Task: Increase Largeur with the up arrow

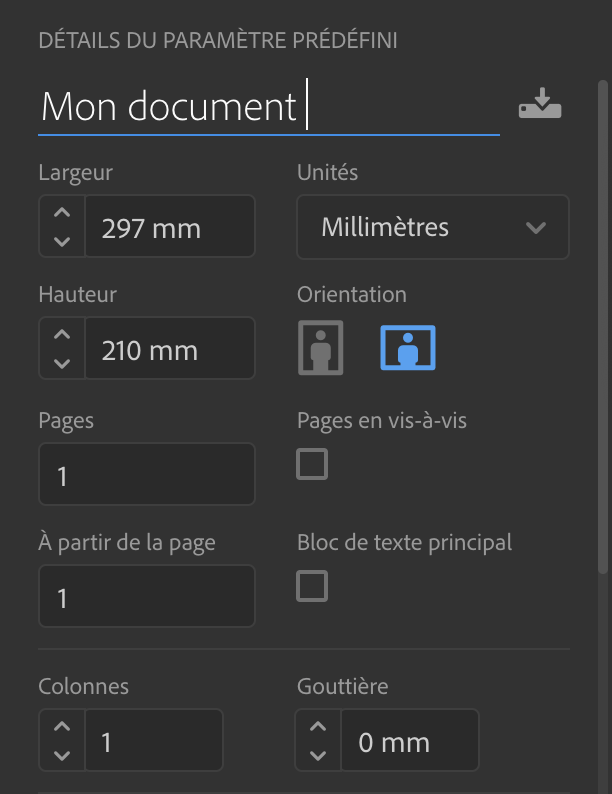Action: coord(62,212)
